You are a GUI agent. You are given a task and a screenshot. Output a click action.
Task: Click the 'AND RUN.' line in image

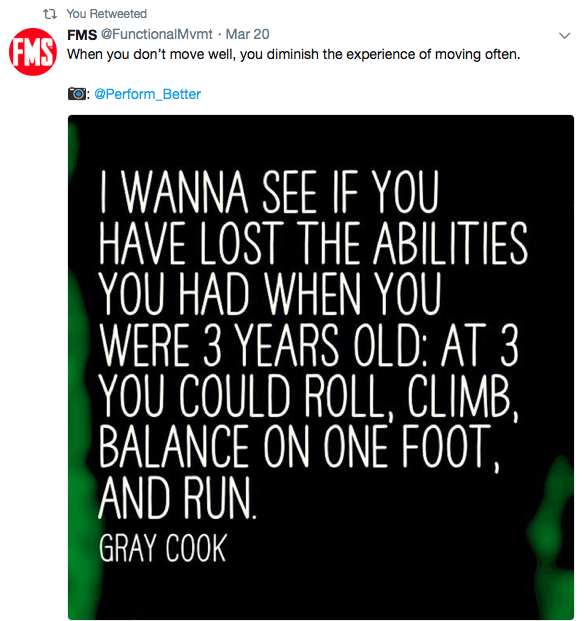click(x=177, y=497)
